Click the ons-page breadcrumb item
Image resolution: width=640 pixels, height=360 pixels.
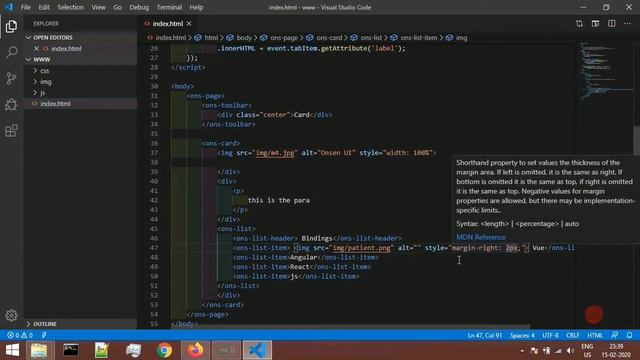click(284, 38)
